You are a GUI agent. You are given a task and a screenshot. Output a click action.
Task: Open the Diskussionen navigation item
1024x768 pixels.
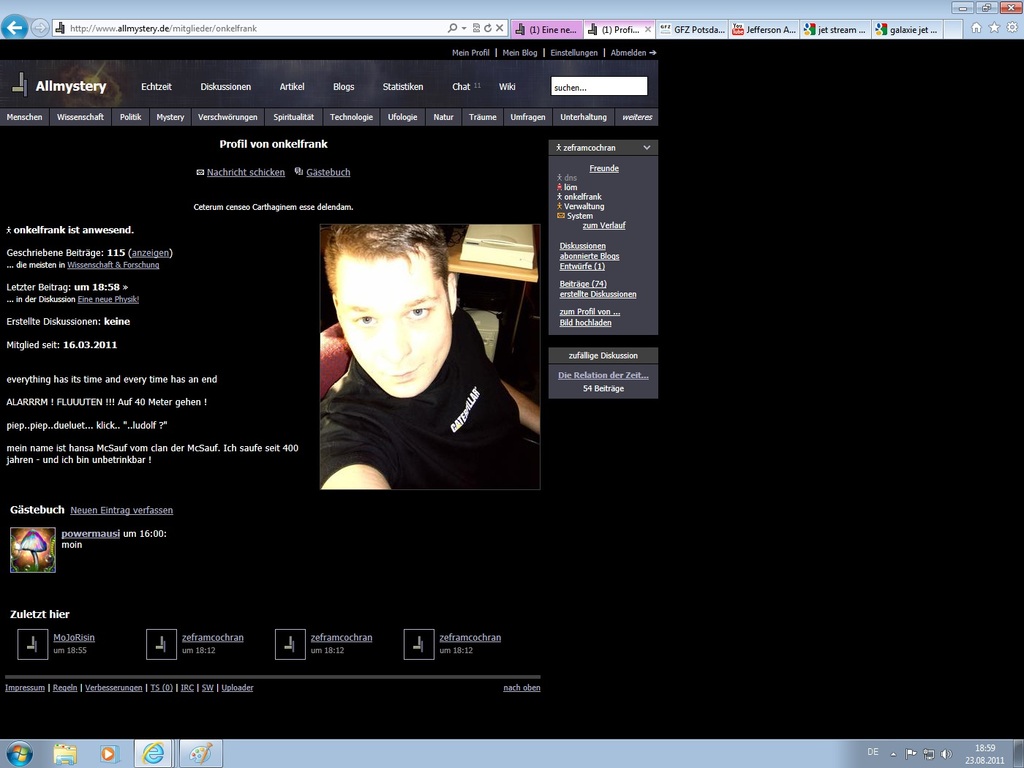coord(225,87)
